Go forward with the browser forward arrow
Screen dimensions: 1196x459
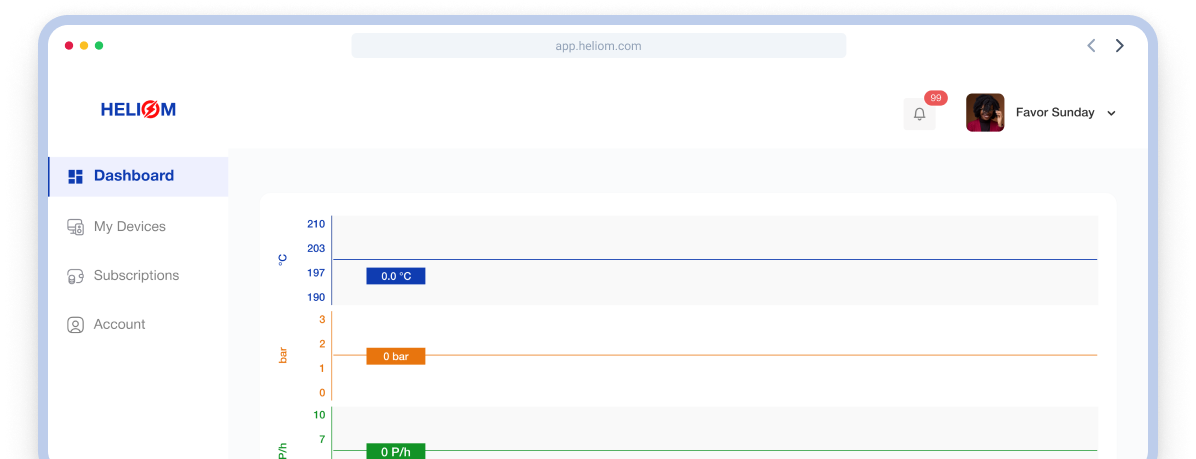click(1120, 46)
